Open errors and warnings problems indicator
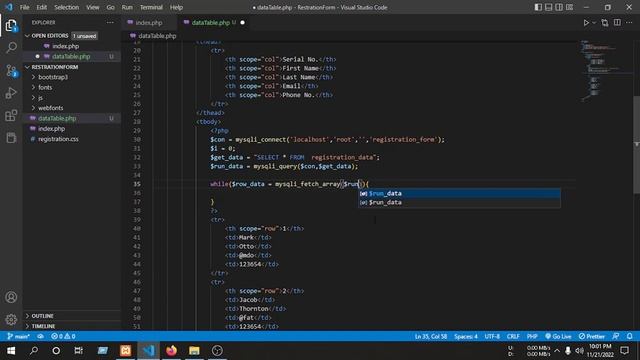640x360 pixels. click(x=63, y=336)
